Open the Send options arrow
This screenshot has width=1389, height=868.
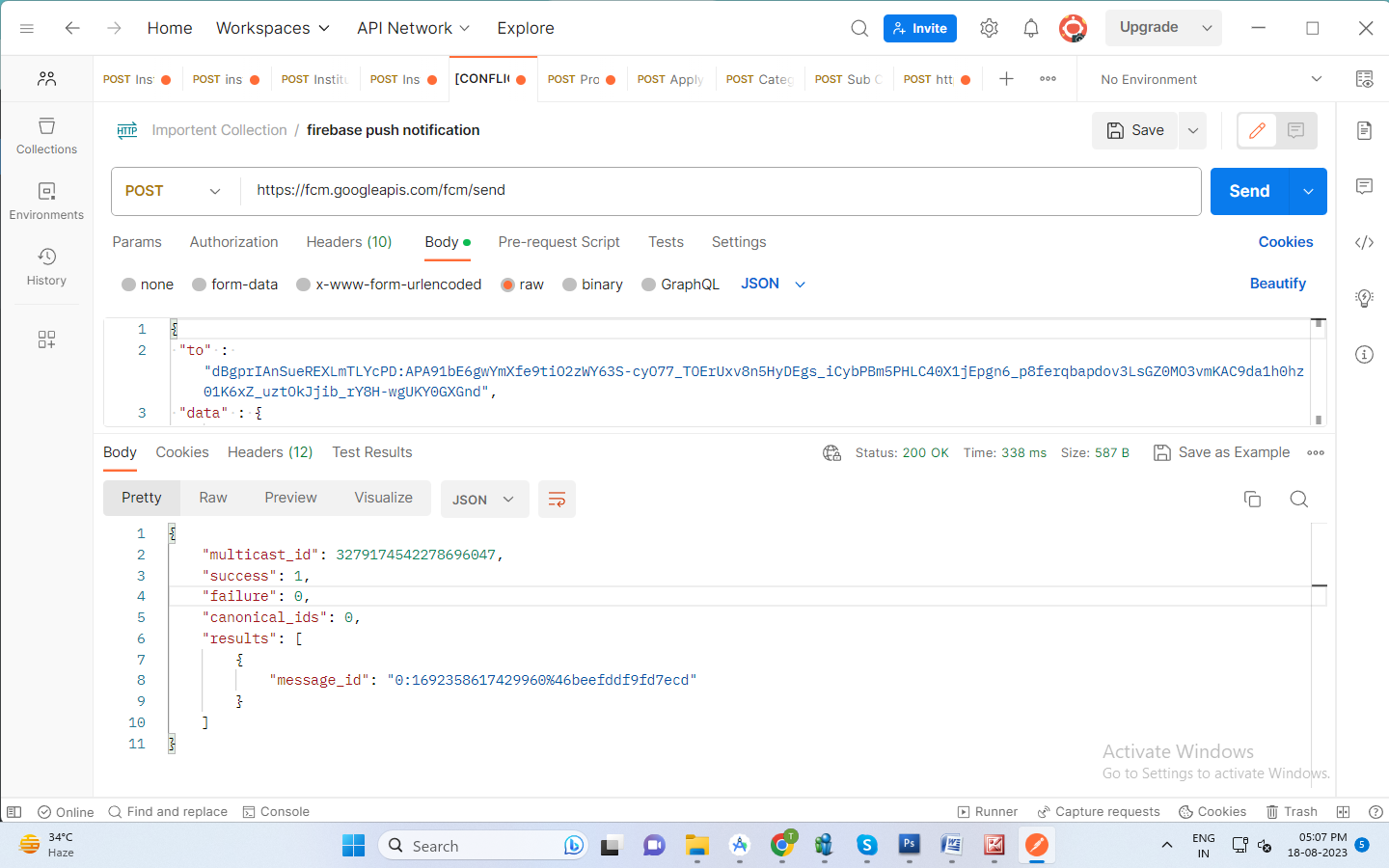point(1308,191)
